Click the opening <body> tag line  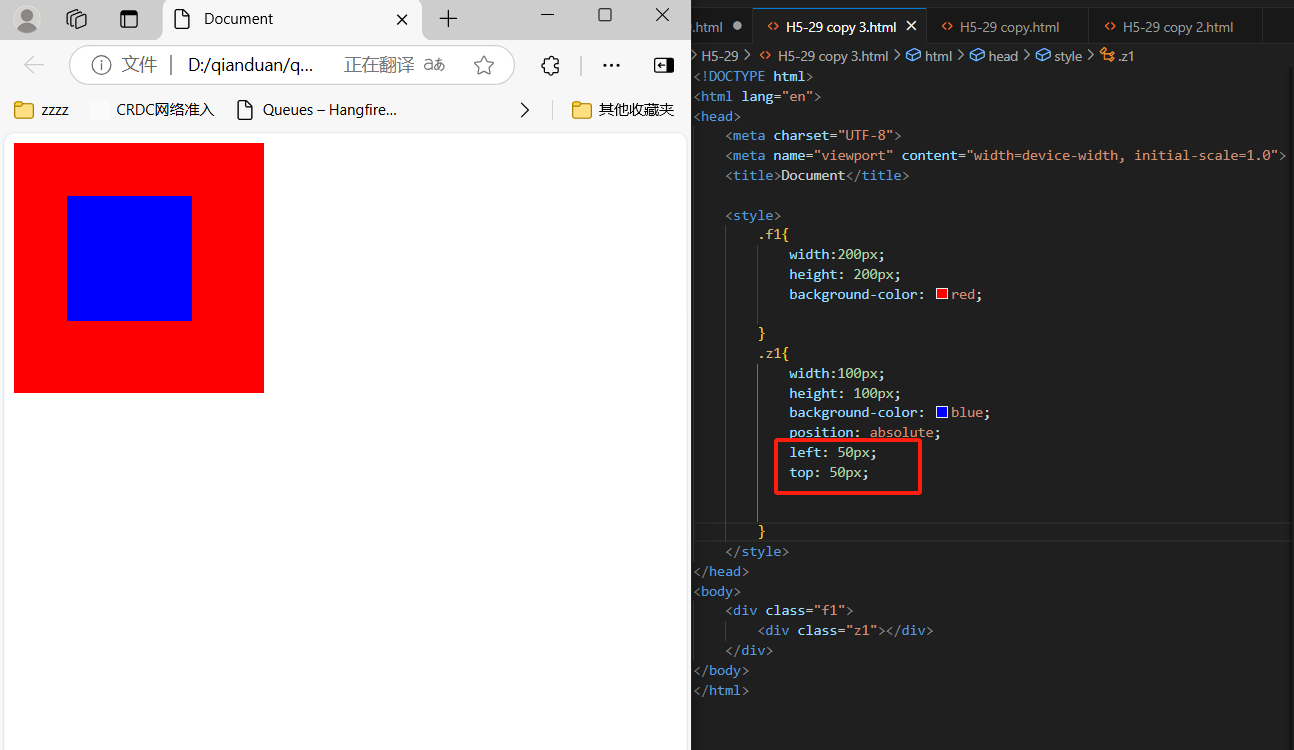[718, 590]
